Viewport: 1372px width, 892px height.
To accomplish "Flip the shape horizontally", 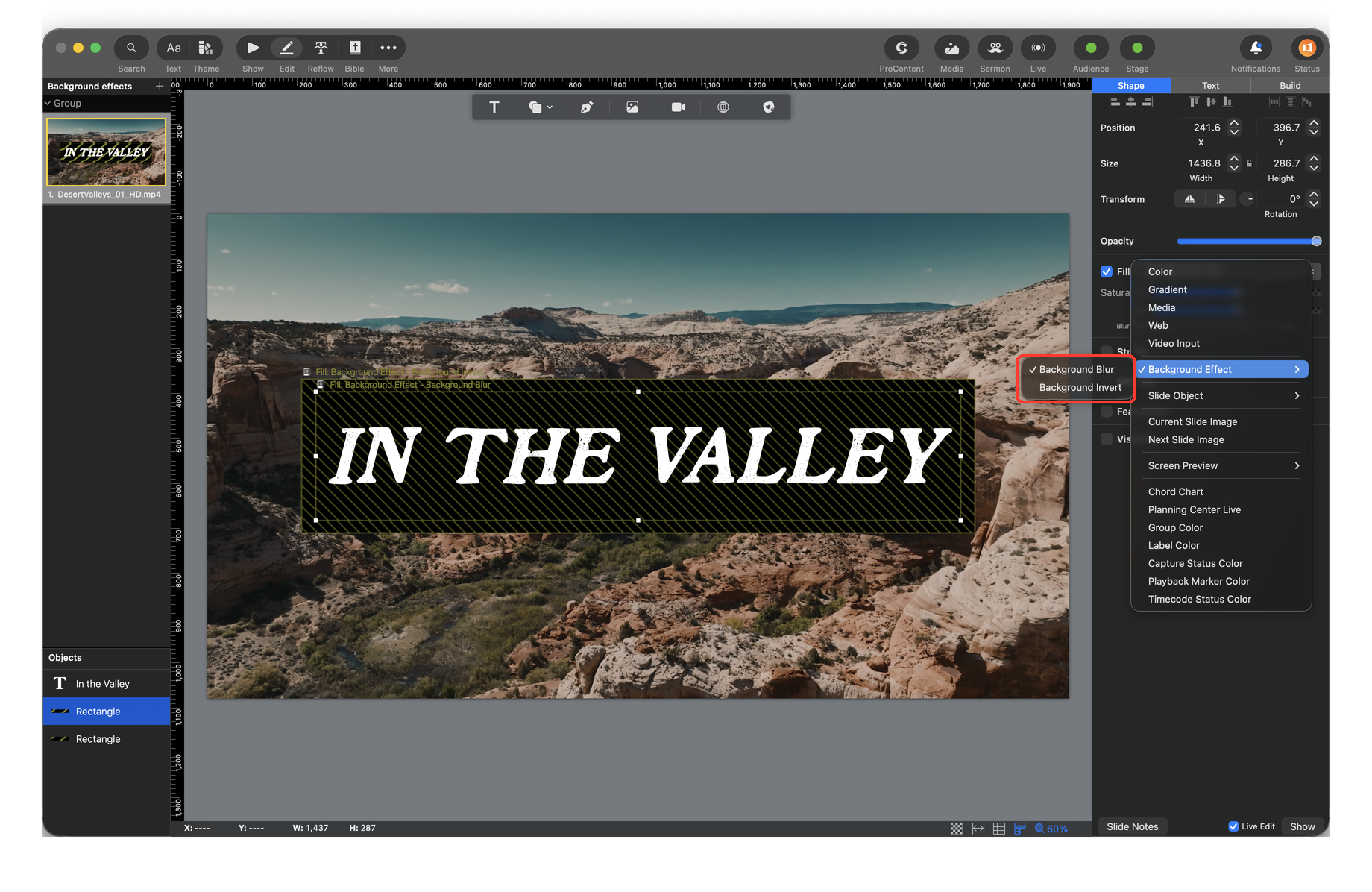I will (1189, 199).
